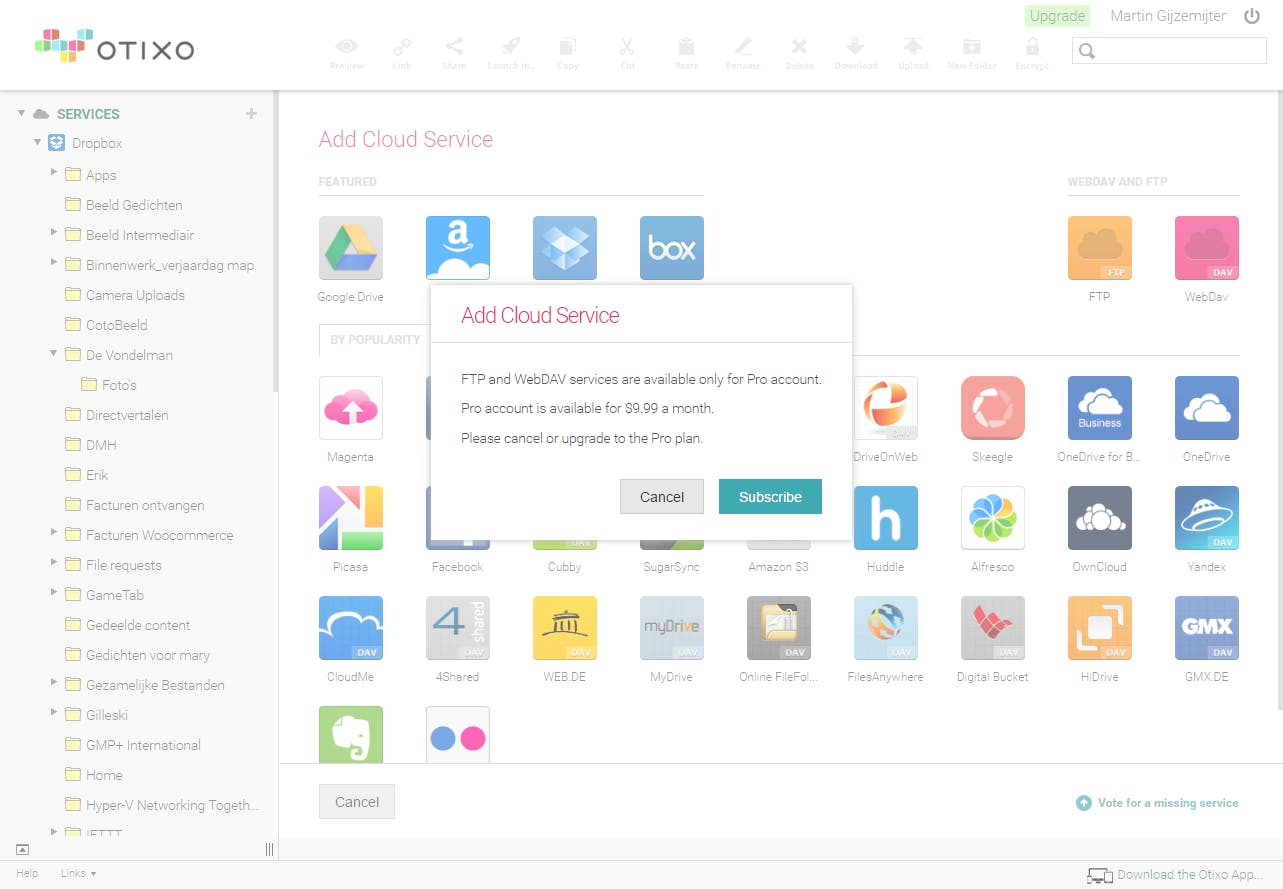Viewport: 1283px width, 889px height.
Task: Click the Encrypt padlock icon
Action: point(1032,46)
